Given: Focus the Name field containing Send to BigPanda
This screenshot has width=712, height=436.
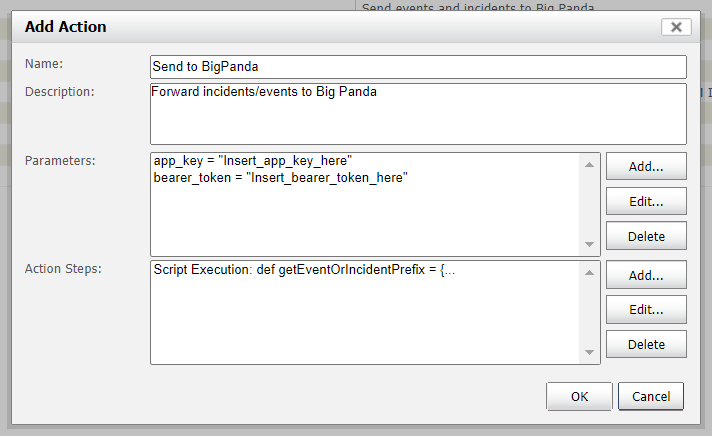Looking at the screenshot, I should click(418, 67).
